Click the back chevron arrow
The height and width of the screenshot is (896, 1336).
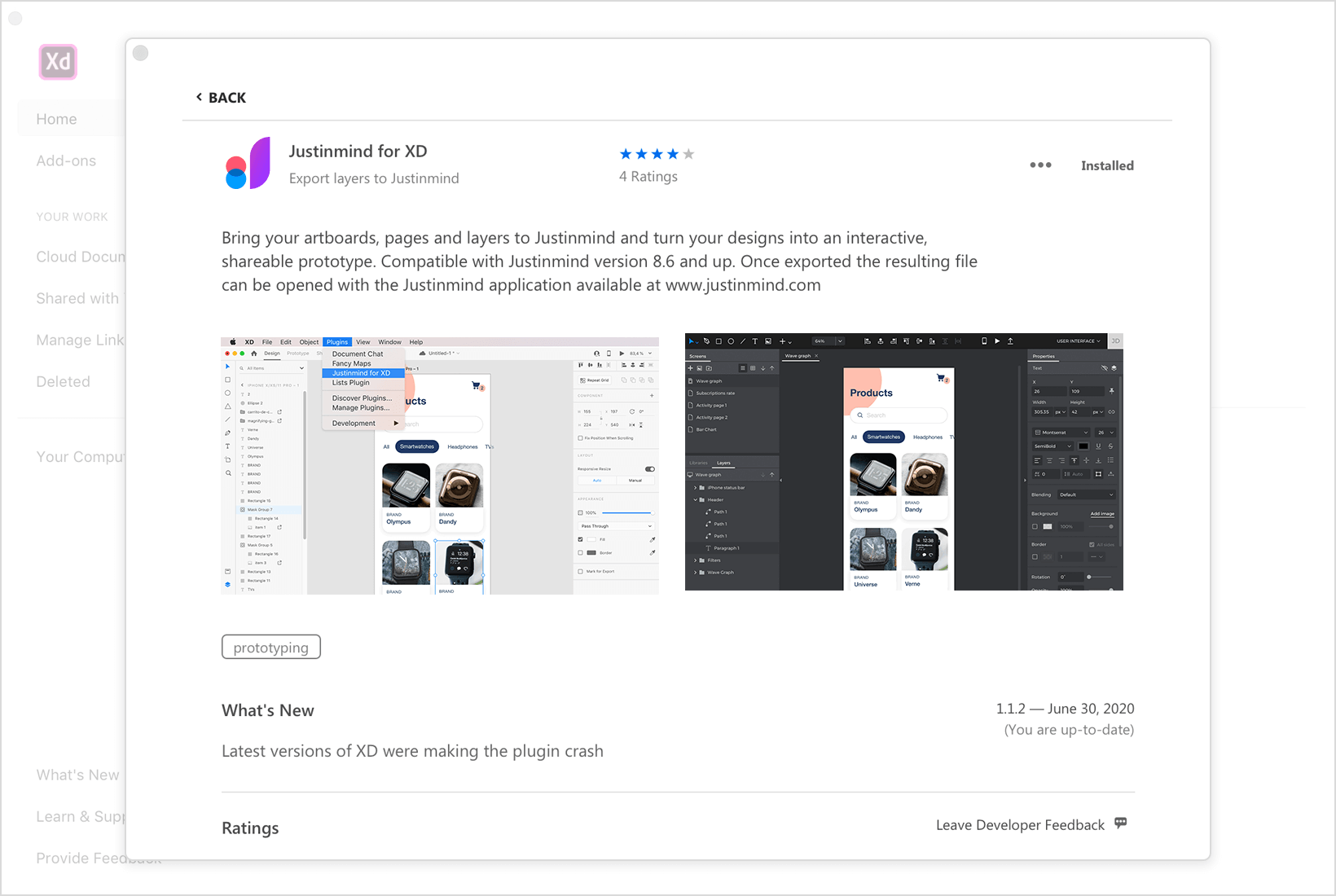pyautogui.click(x=199, y=97)
